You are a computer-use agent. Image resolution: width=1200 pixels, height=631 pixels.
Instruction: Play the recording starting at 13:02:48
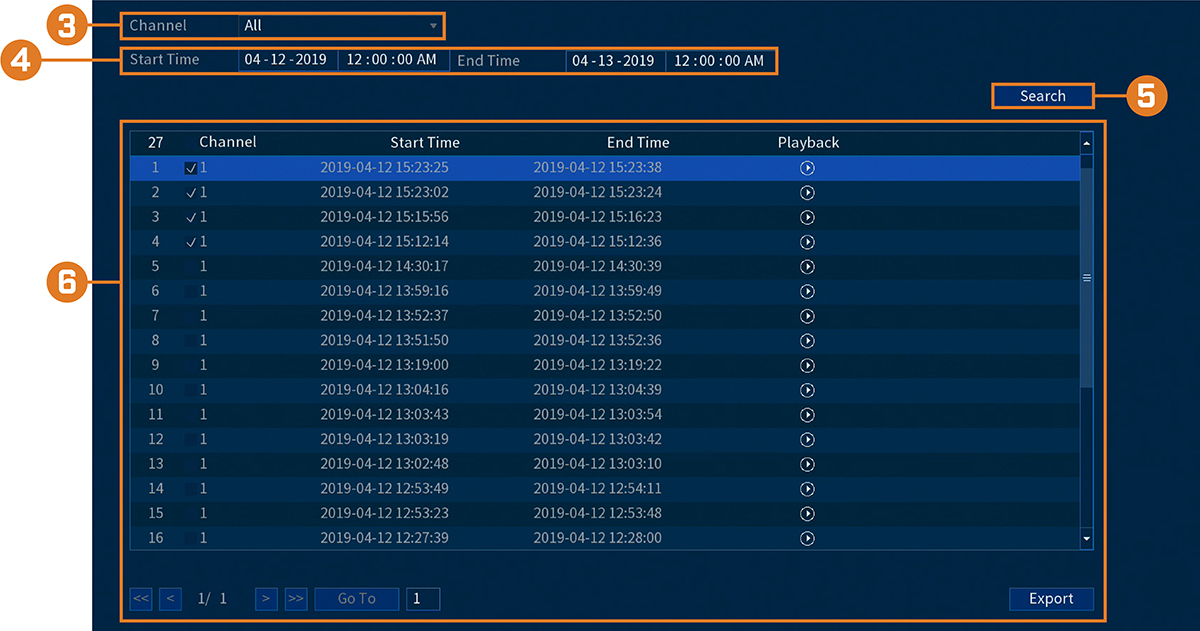807,464
